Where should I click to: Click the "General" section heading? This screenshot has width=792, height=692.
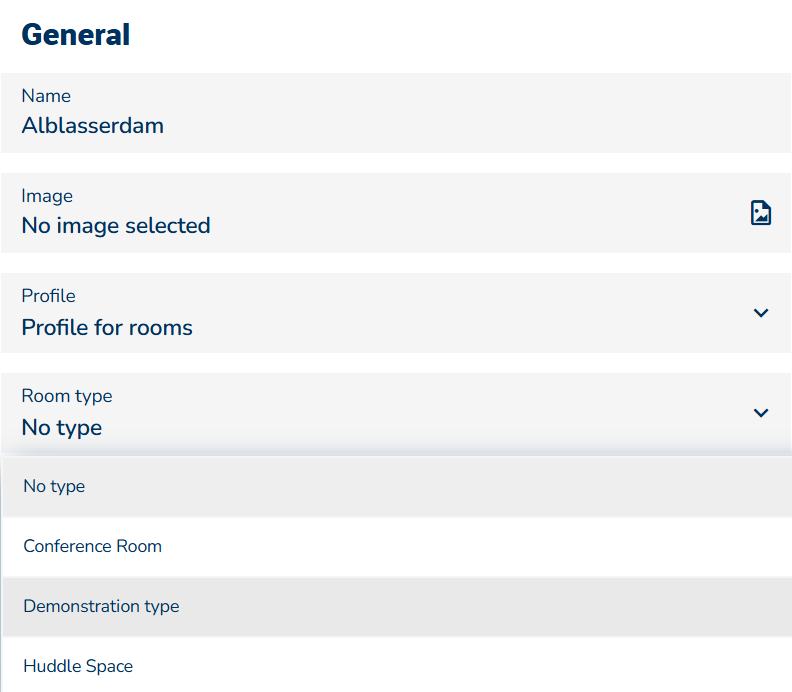(75, 35)
